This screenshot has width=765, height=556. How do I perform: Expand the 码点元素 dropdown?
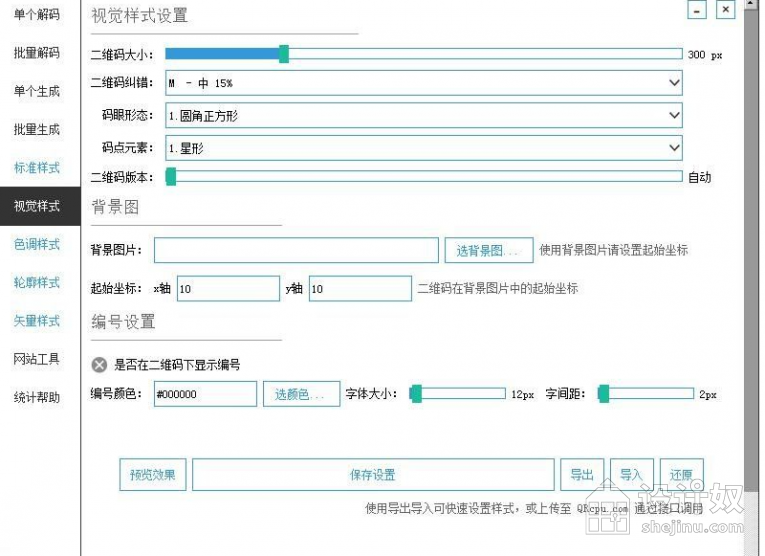pos(423,148)
